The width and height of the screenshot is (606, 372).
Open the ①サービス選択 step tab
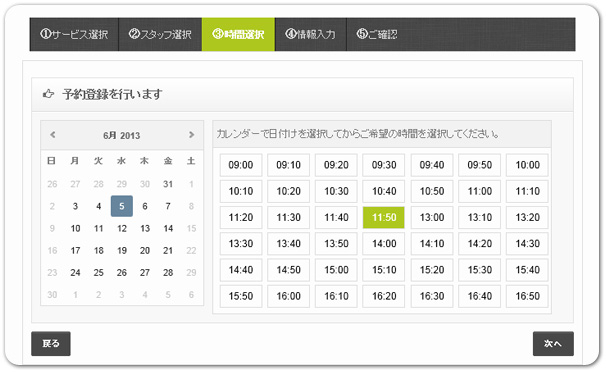(74, 34)
